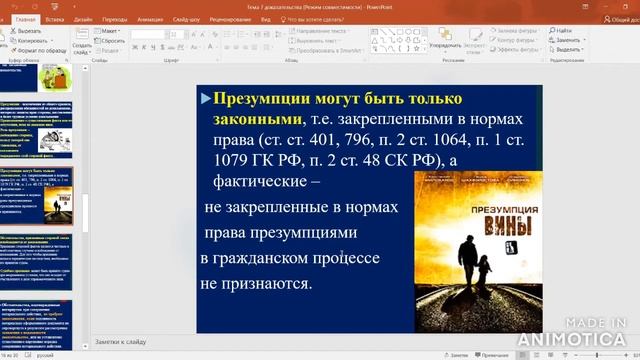The width and height of the screenshot is (640, 360).
Task: Select the triangle shape in shapes gallery
Action: pos(375,40)
